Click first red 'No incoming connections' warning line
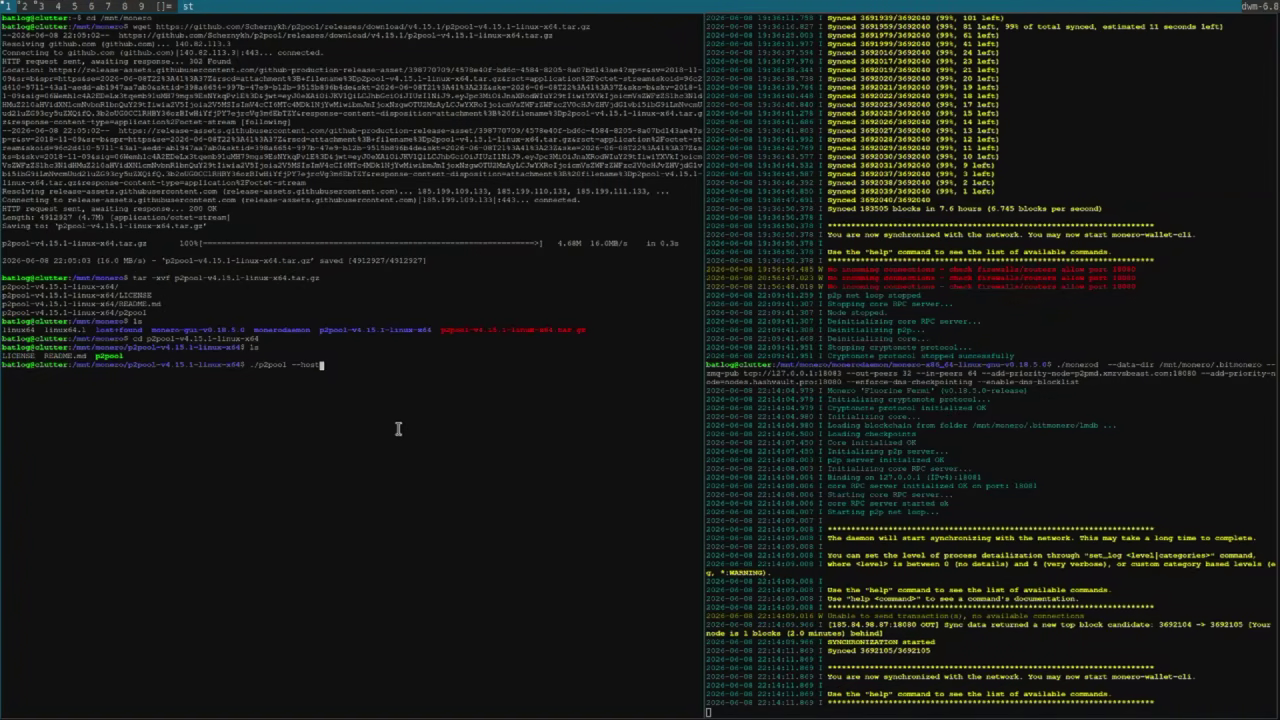The image size is (1280, 720). (920, 270)
